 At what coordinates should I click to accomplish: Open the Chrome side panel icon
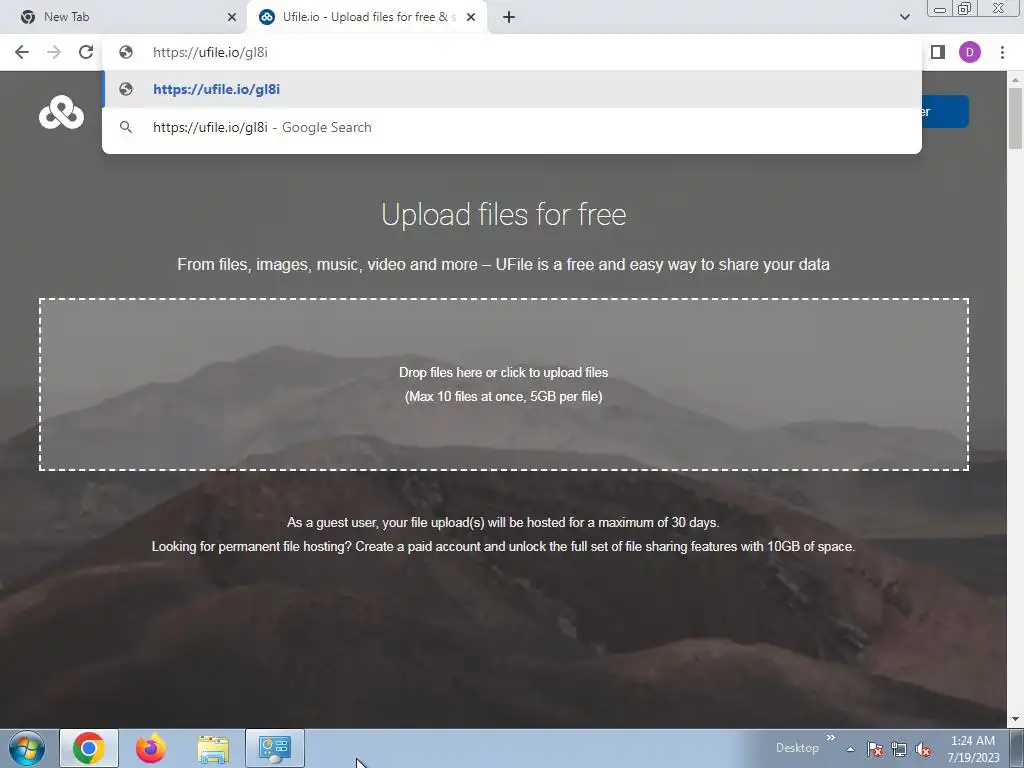coord(938,52)
